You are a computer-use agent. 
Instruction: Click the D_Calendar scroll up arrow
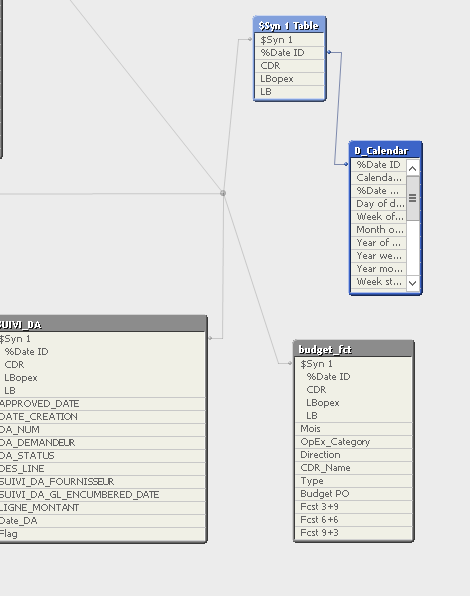[413, 168]
